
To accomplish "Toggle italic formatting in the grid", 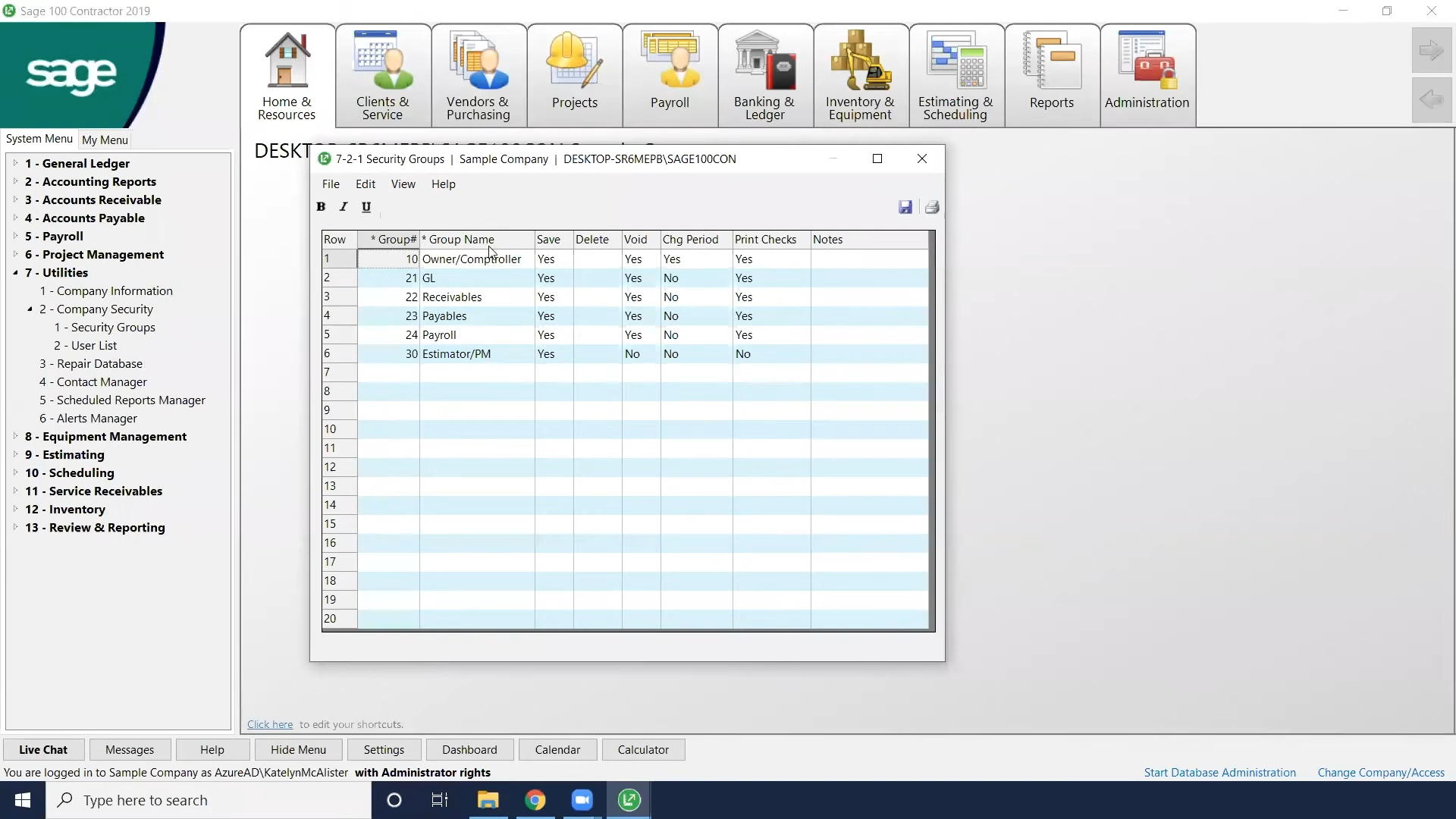I will (x=343, y=207).
